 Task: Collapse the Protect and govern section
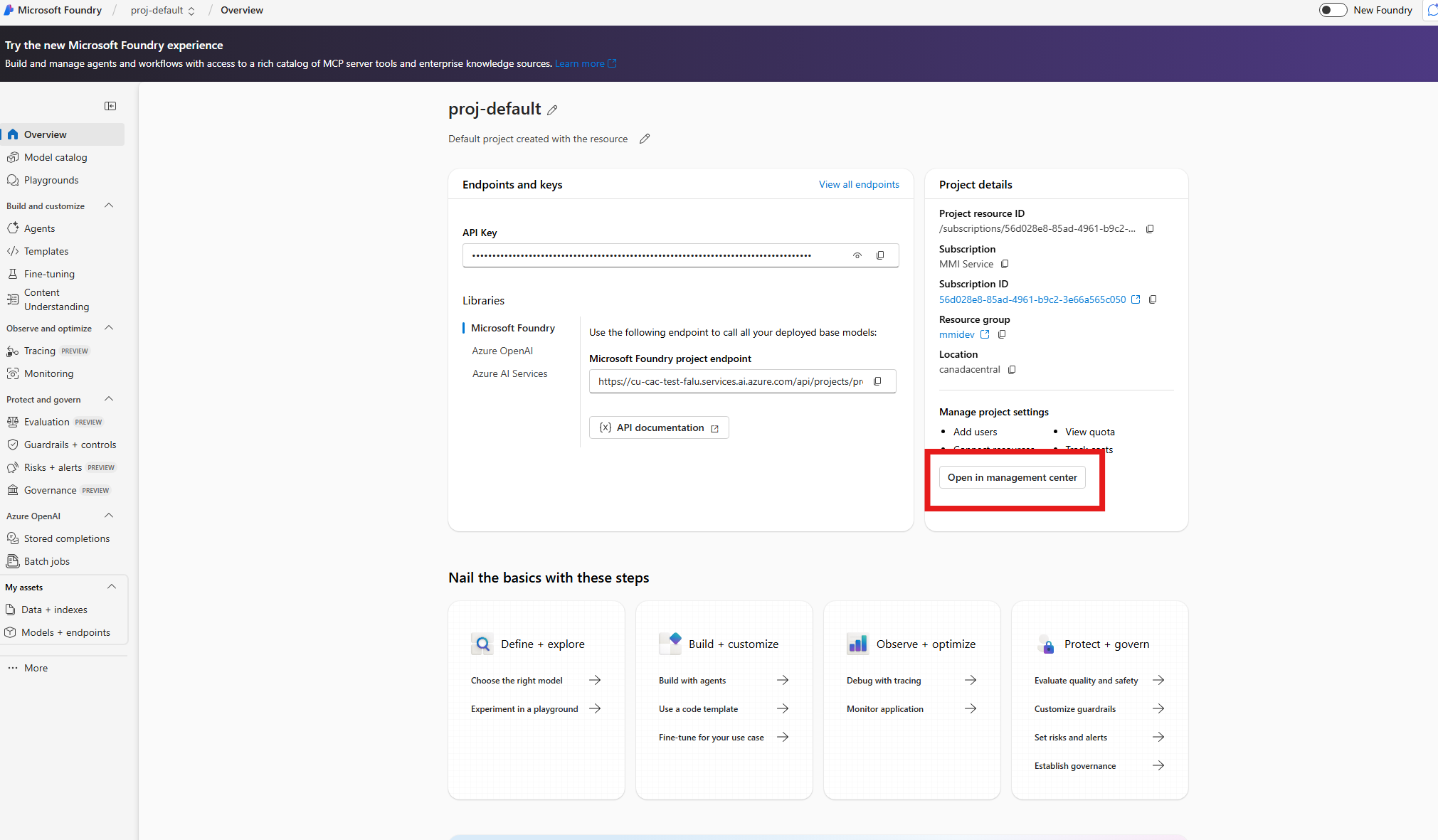click(x=109, y=399)
